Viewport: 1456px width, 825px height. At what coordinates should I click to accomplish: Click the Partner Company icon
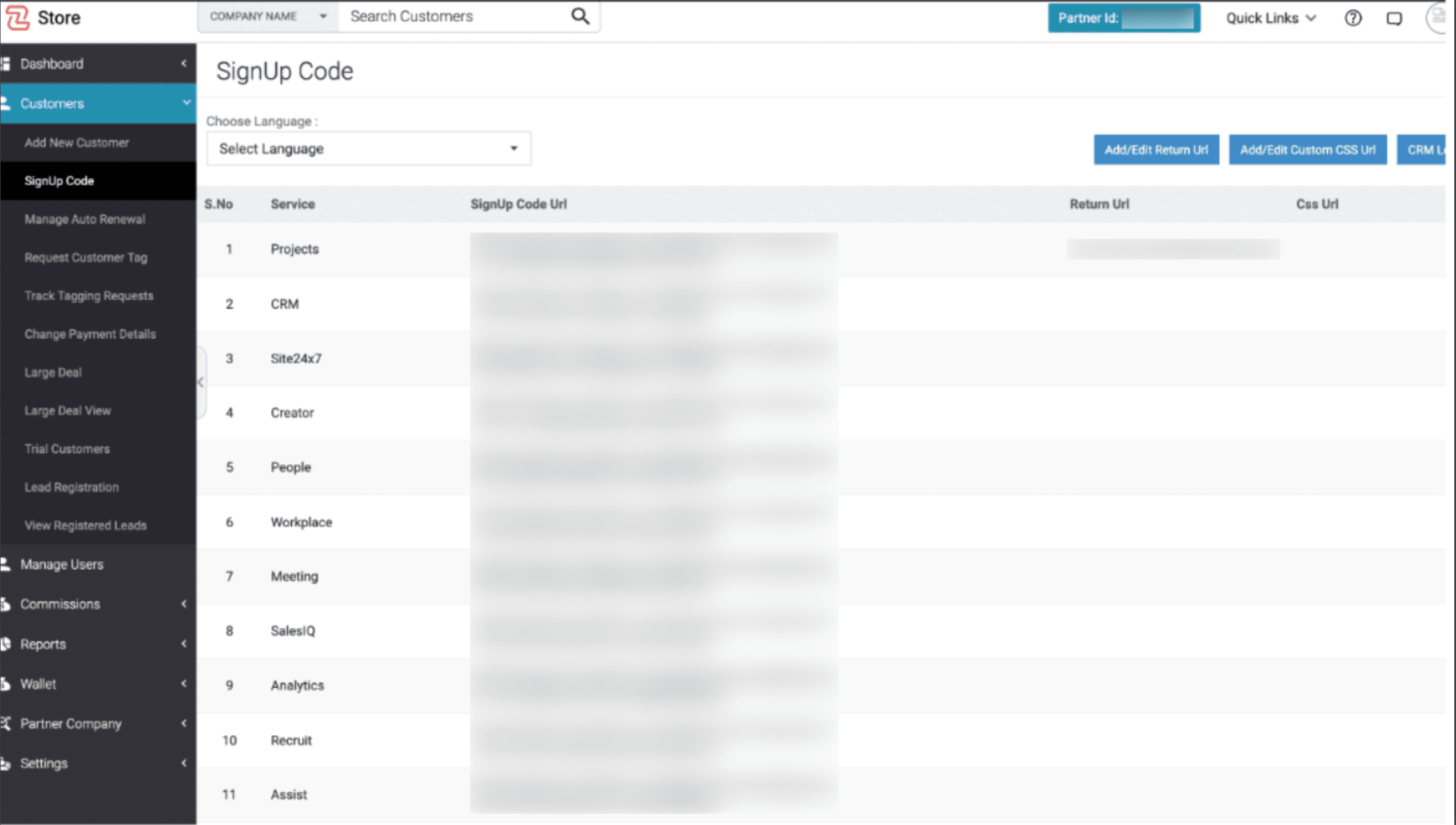[x=6, y=723]
